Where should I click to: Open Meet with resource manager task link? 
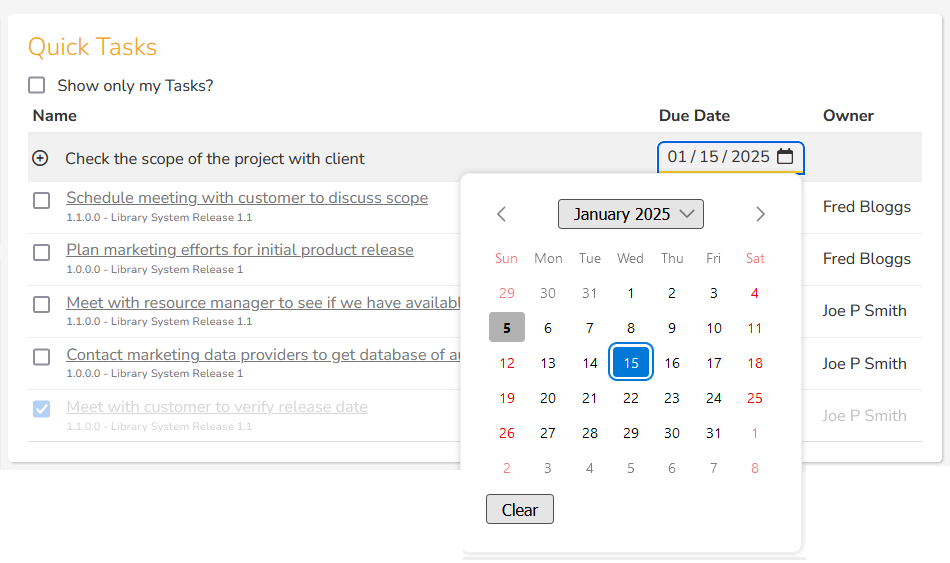pos(264,302)
